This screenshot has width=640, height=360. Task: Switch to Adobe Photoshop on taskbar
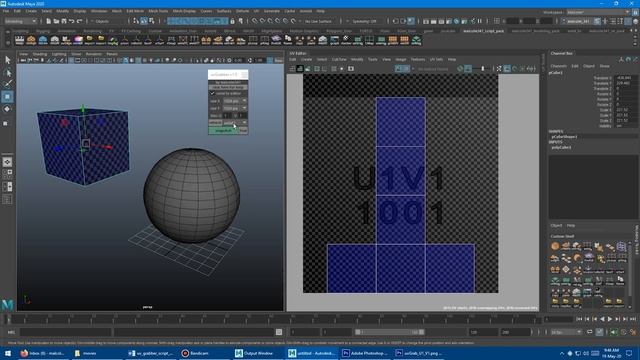click(x=364, y=353)
